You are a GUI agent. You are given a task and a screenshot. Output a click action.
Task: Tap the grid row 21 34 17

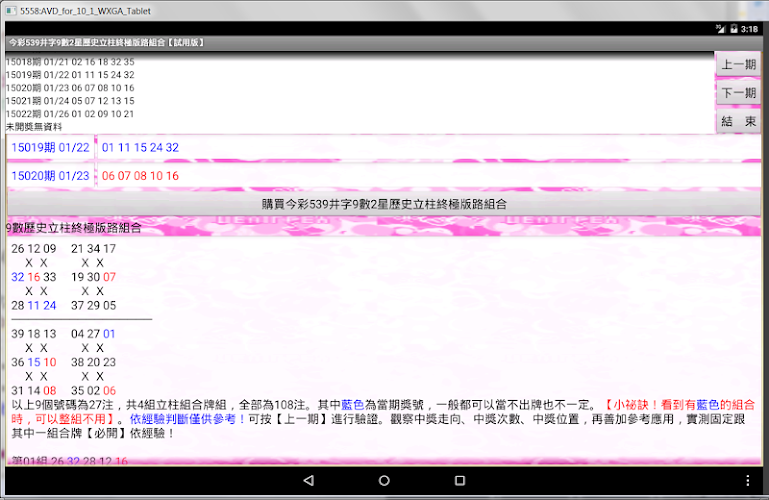(x=94, y=249)
